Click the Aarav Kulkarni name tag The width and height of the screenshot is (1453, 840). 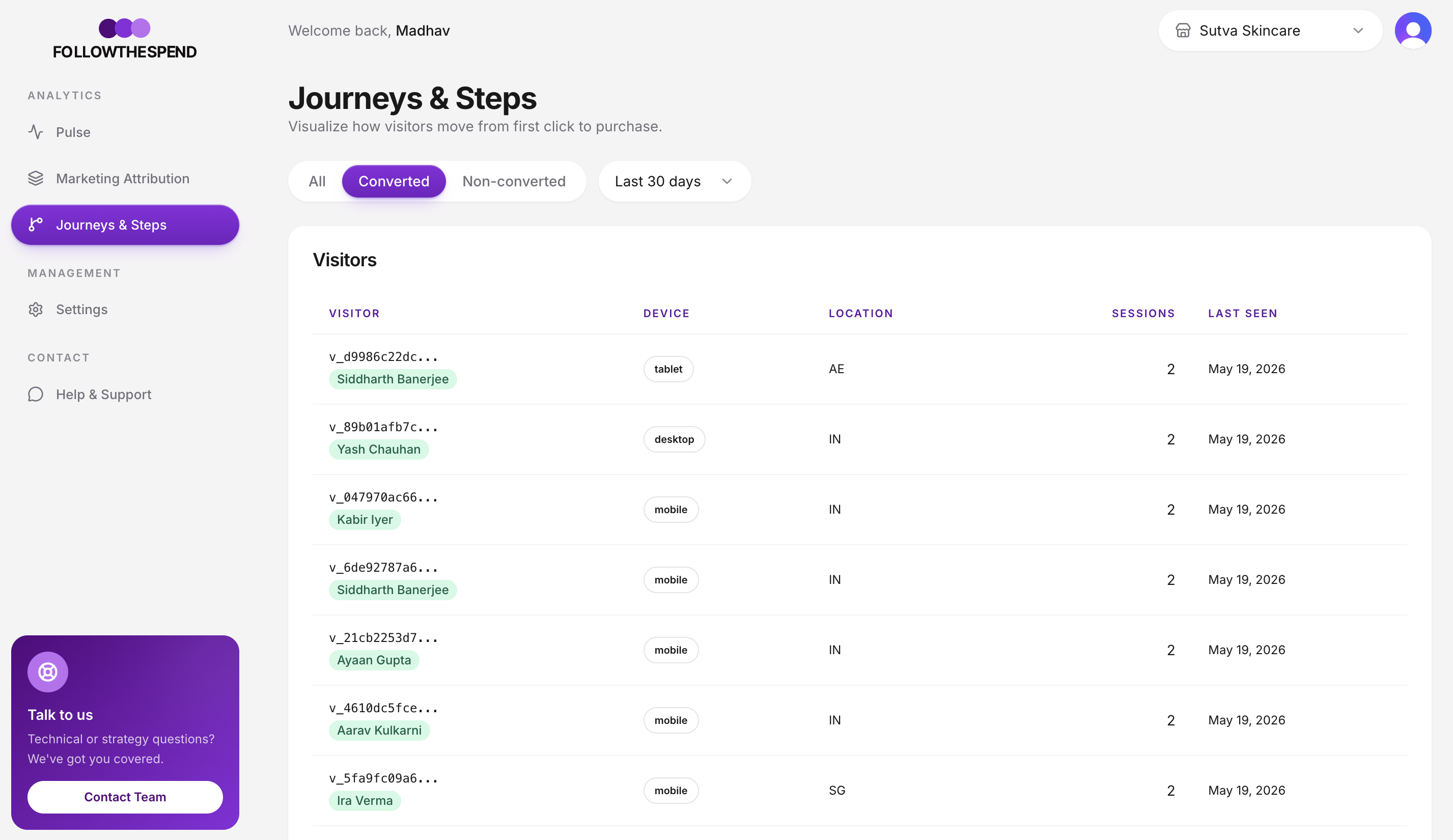tap(379, 731)
